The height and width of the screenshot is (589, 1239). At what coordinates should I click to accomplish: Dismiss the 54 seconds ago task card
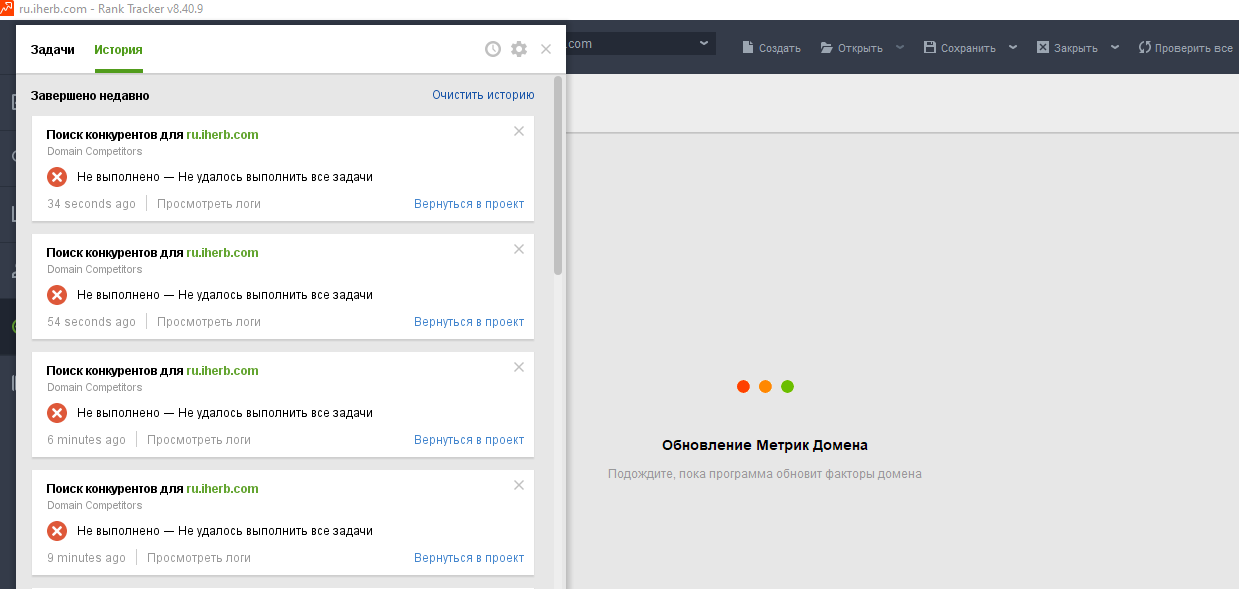(x=518, y=249)
